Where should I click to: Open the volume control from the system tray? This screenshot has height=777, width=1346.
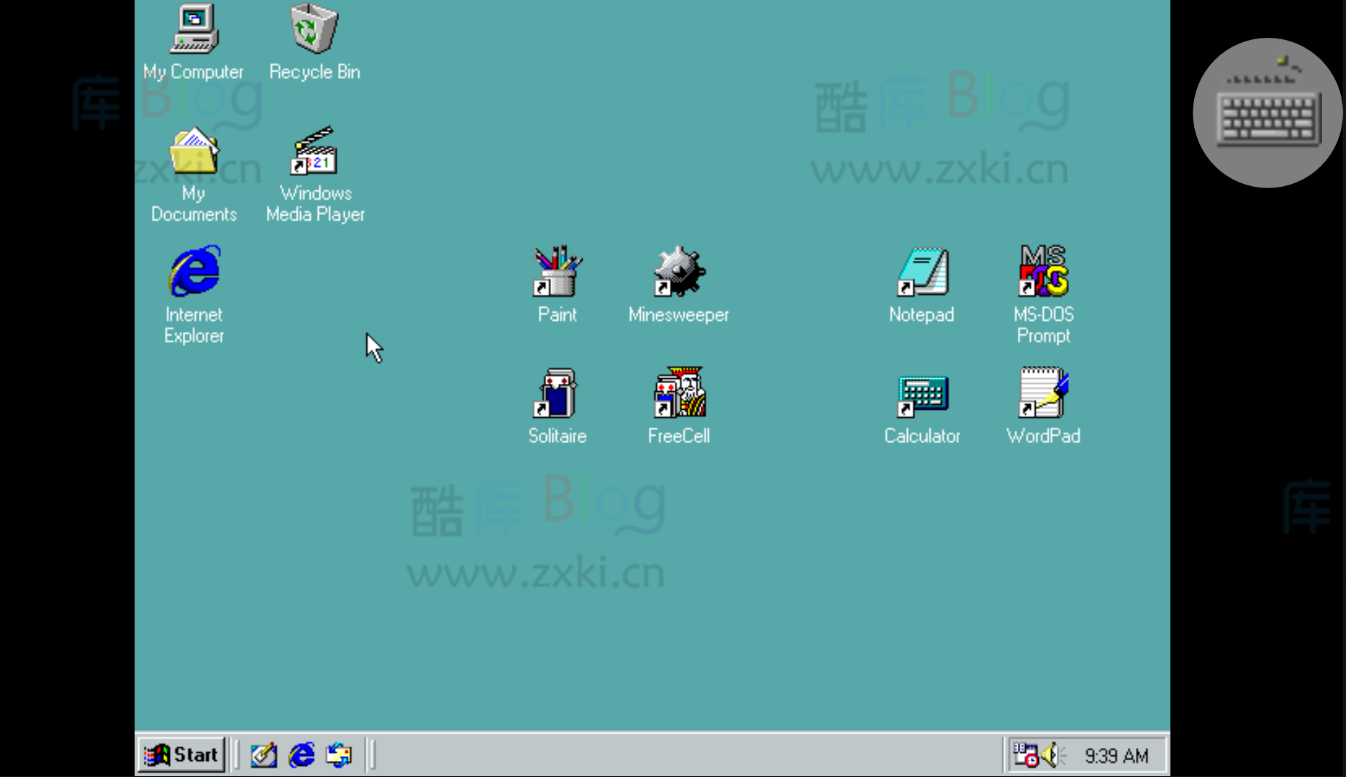(x=1048, y=755)
